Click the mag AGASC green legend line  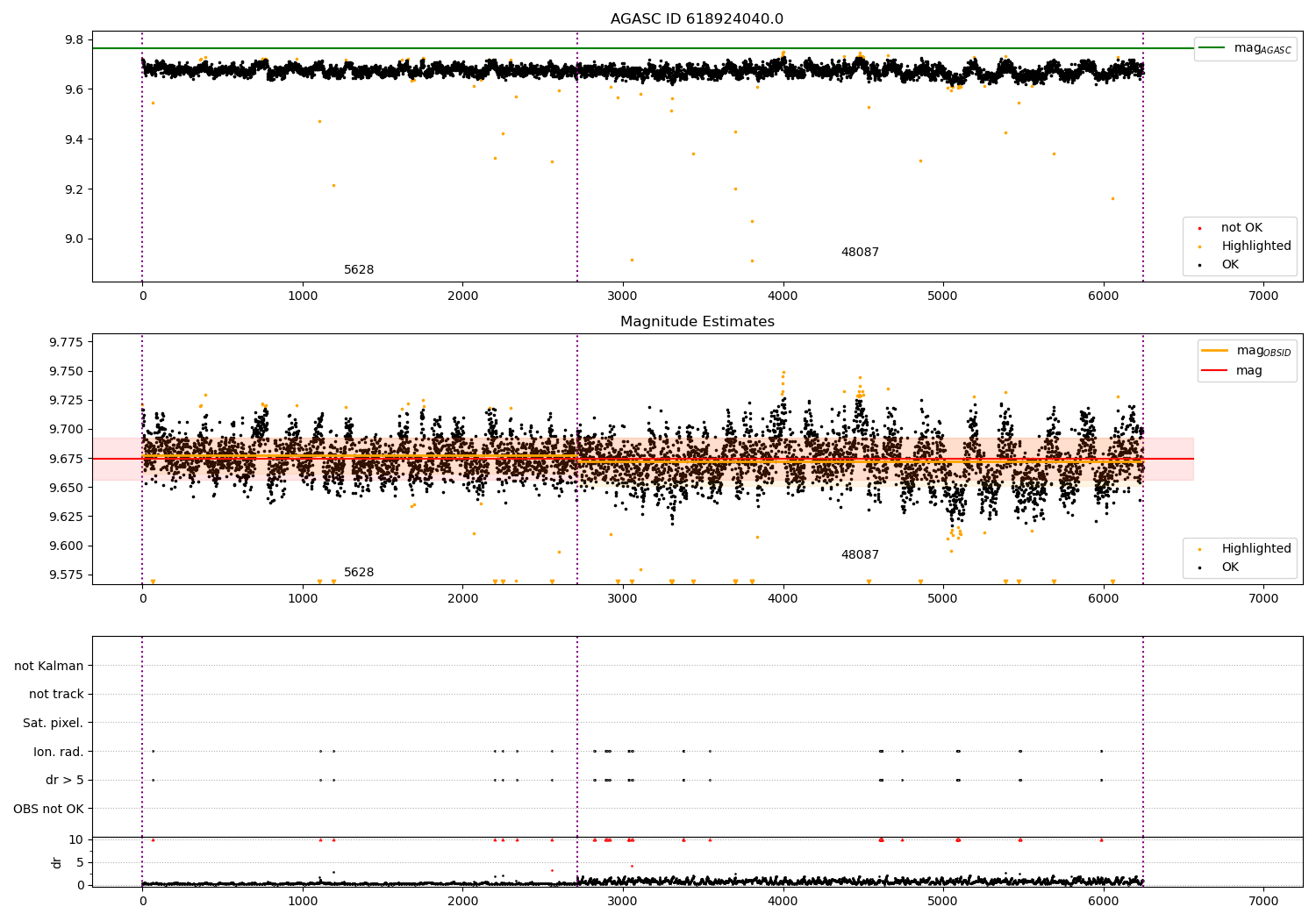1212,48
